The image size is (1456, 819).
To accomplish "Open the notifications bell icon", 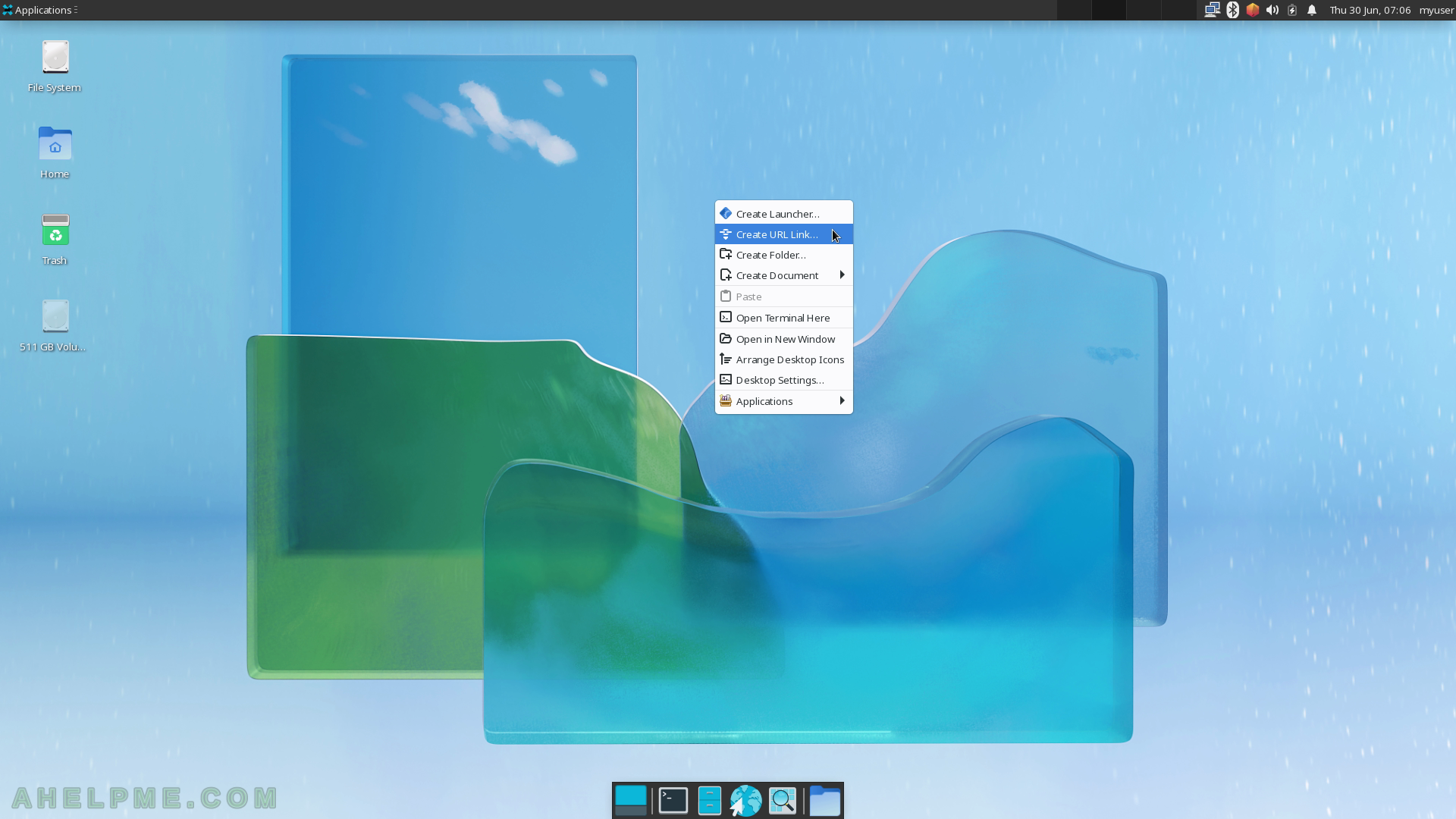I will (x=1312, y=10).
